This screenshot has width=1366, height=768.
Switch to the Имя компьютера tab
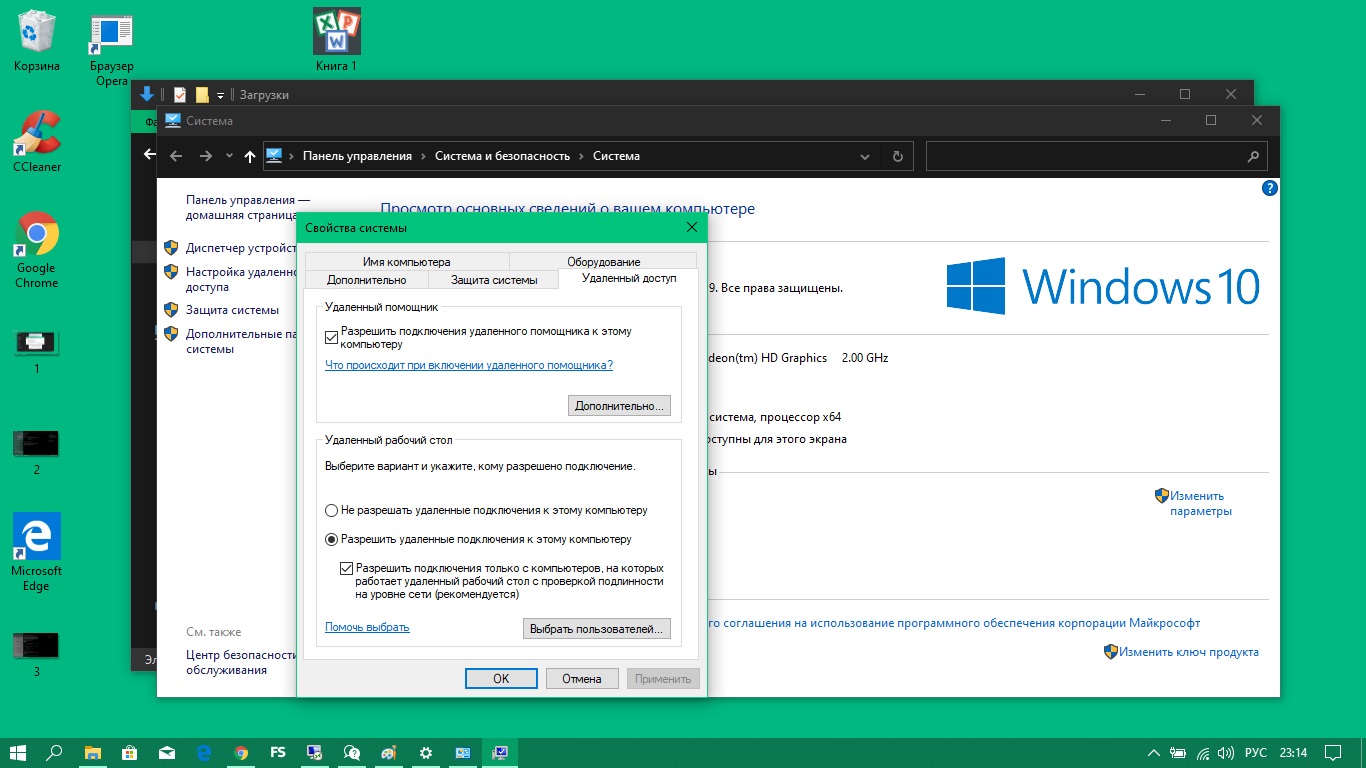[407, 261]
